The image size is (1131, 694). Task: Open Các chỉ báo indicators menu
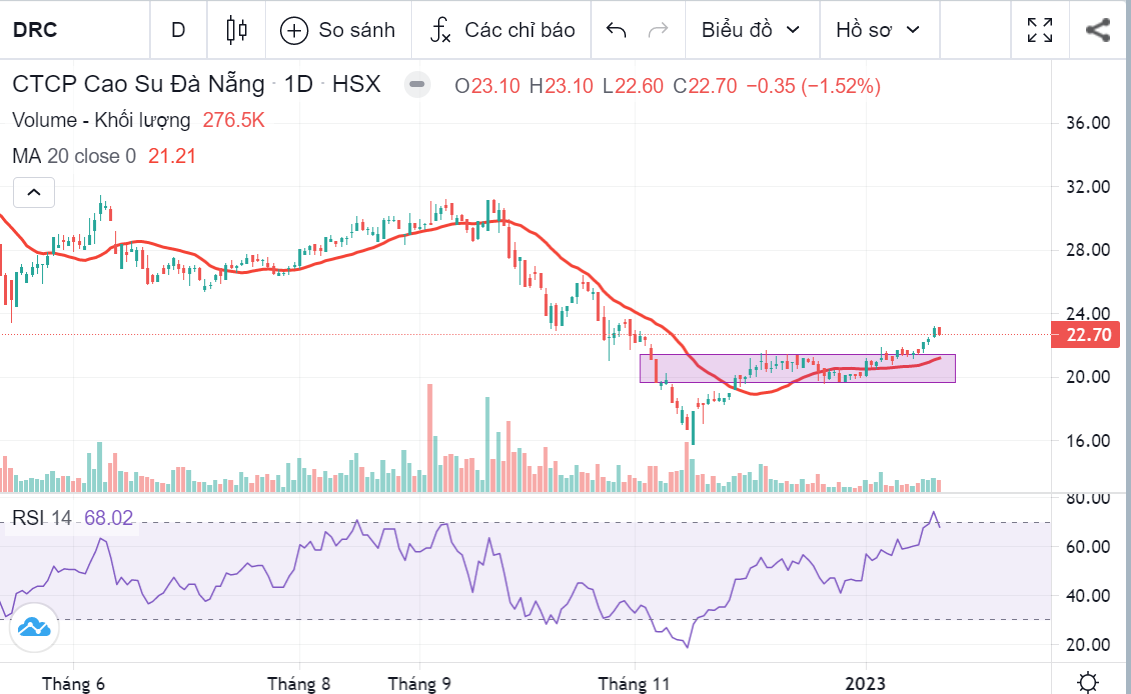coord(505,30)
